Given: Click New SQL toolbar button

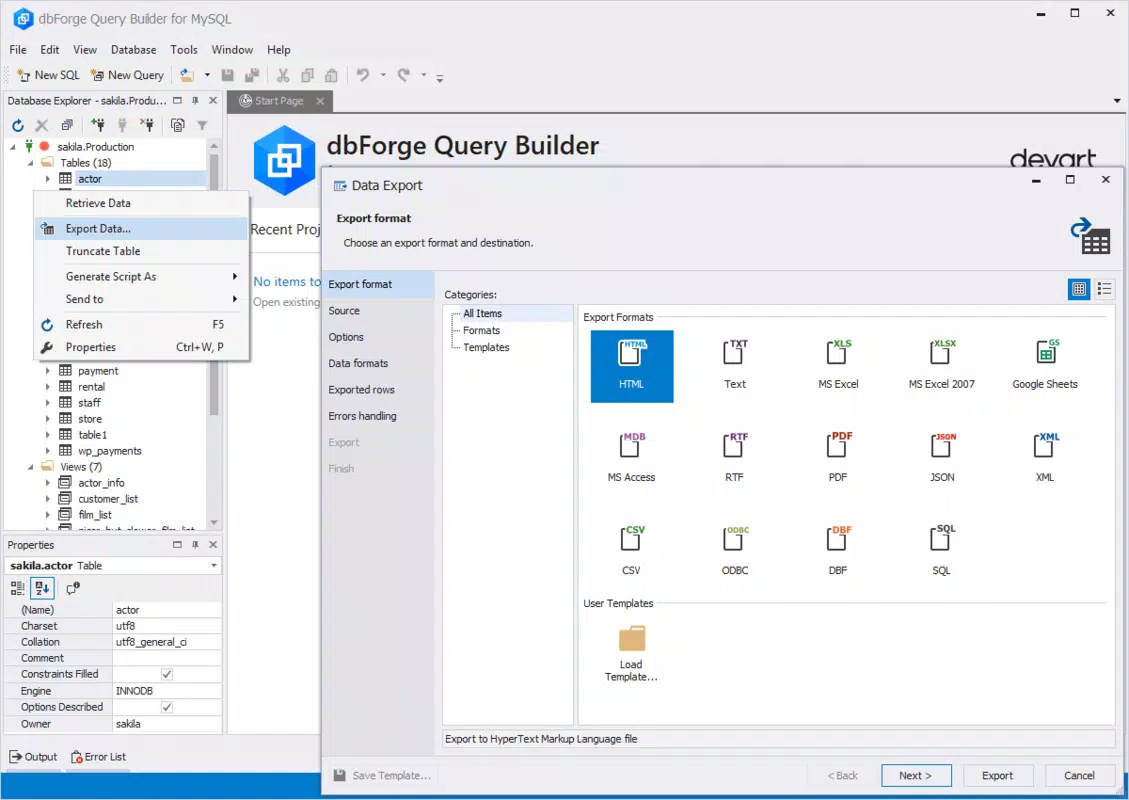Looking at the screenshot, I should pyautogui.click(x=48, y=75).
